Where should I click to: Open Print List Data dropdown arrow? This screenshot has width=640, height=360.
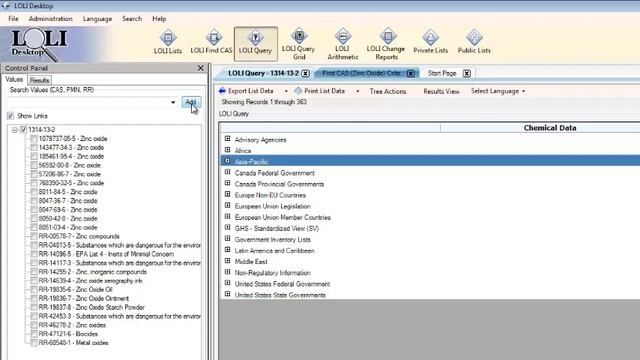[358, 91]
